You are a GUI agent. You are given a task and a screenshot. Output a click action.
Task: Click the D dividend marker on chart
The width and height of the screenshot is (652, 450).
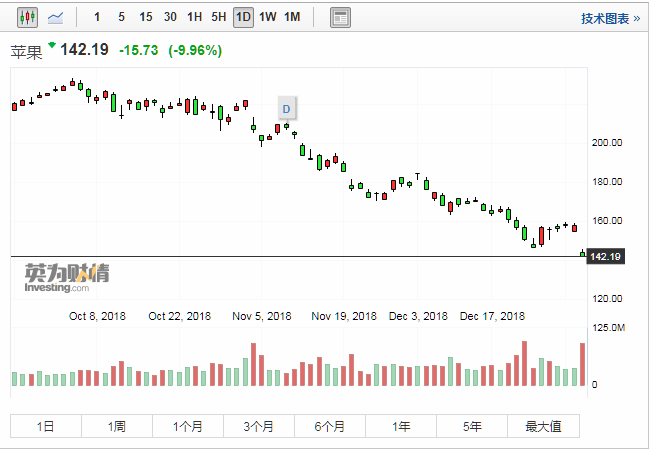click(286, 108)
